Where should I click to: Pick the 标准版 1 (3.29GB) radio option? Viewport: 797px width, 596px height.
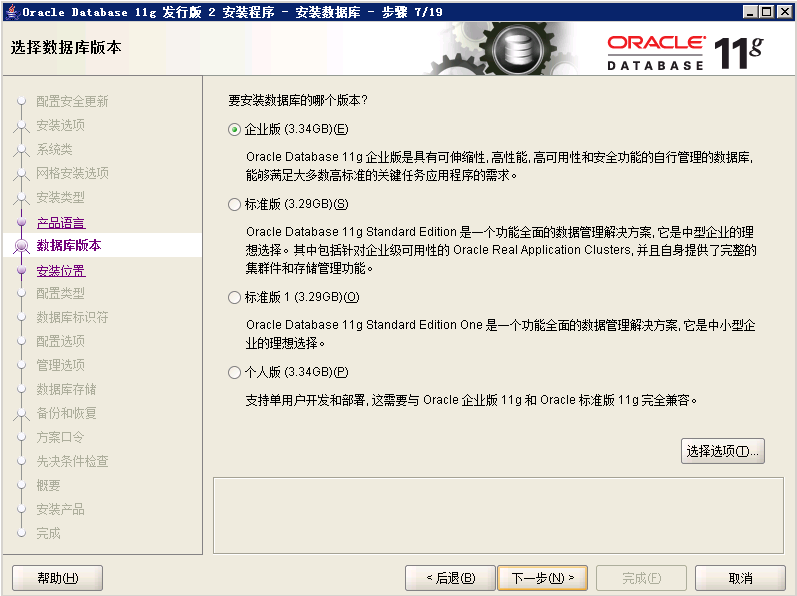coord(234,297)
